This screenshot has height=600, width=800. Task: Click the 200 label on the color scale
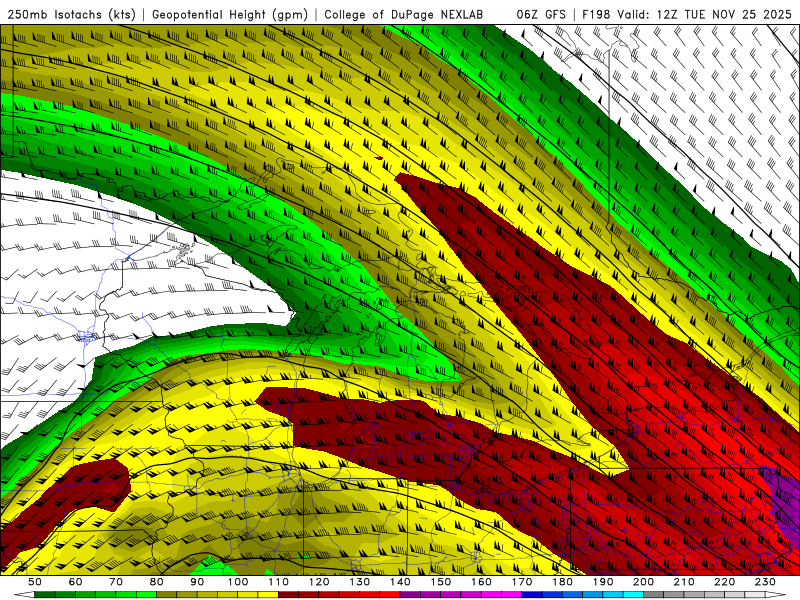point(643,582)
